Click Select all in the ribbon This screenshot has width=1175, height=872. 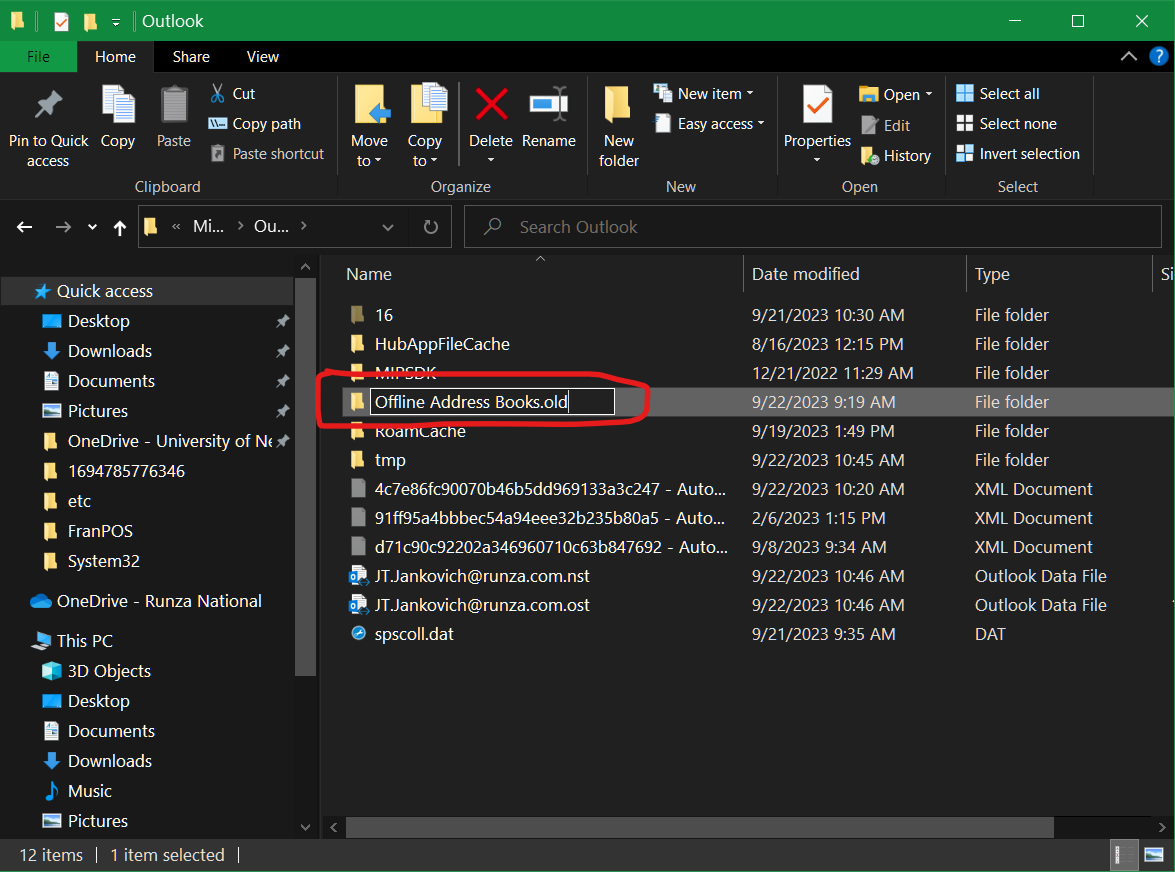998,94
